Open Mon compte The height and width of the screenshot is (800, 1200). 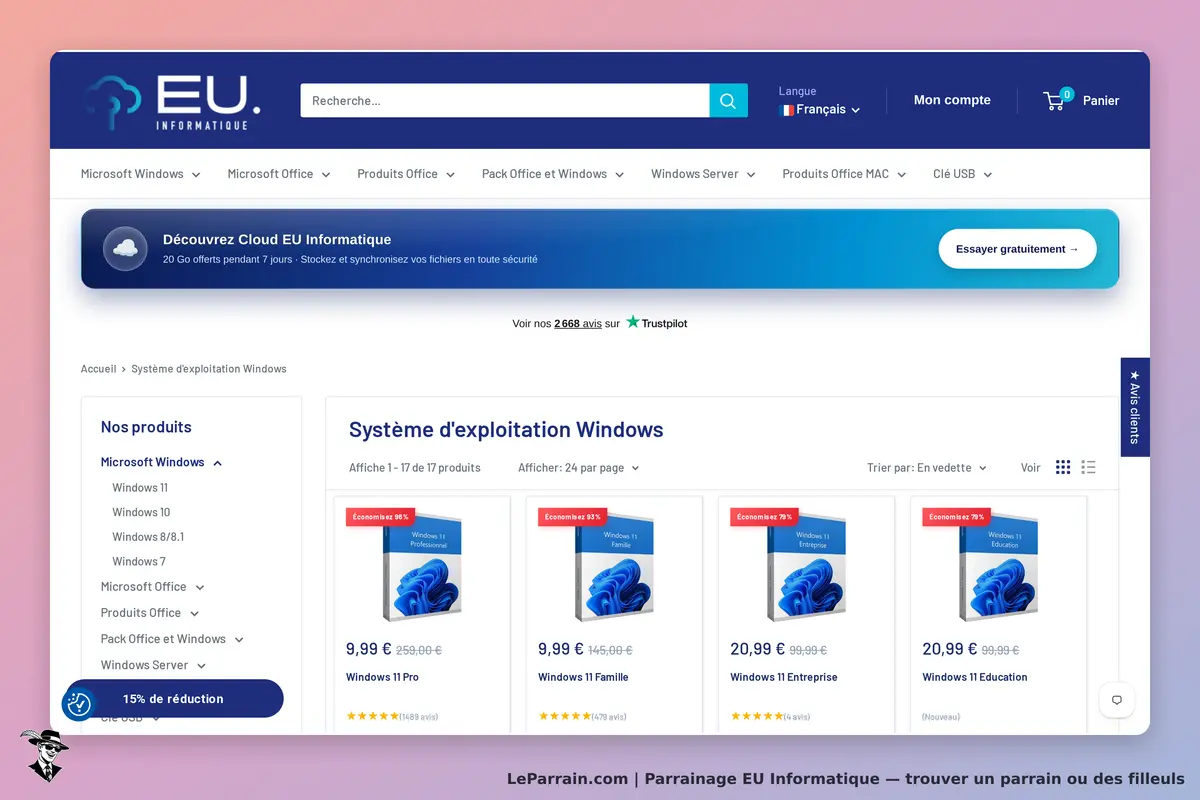[x=952, y=100]
